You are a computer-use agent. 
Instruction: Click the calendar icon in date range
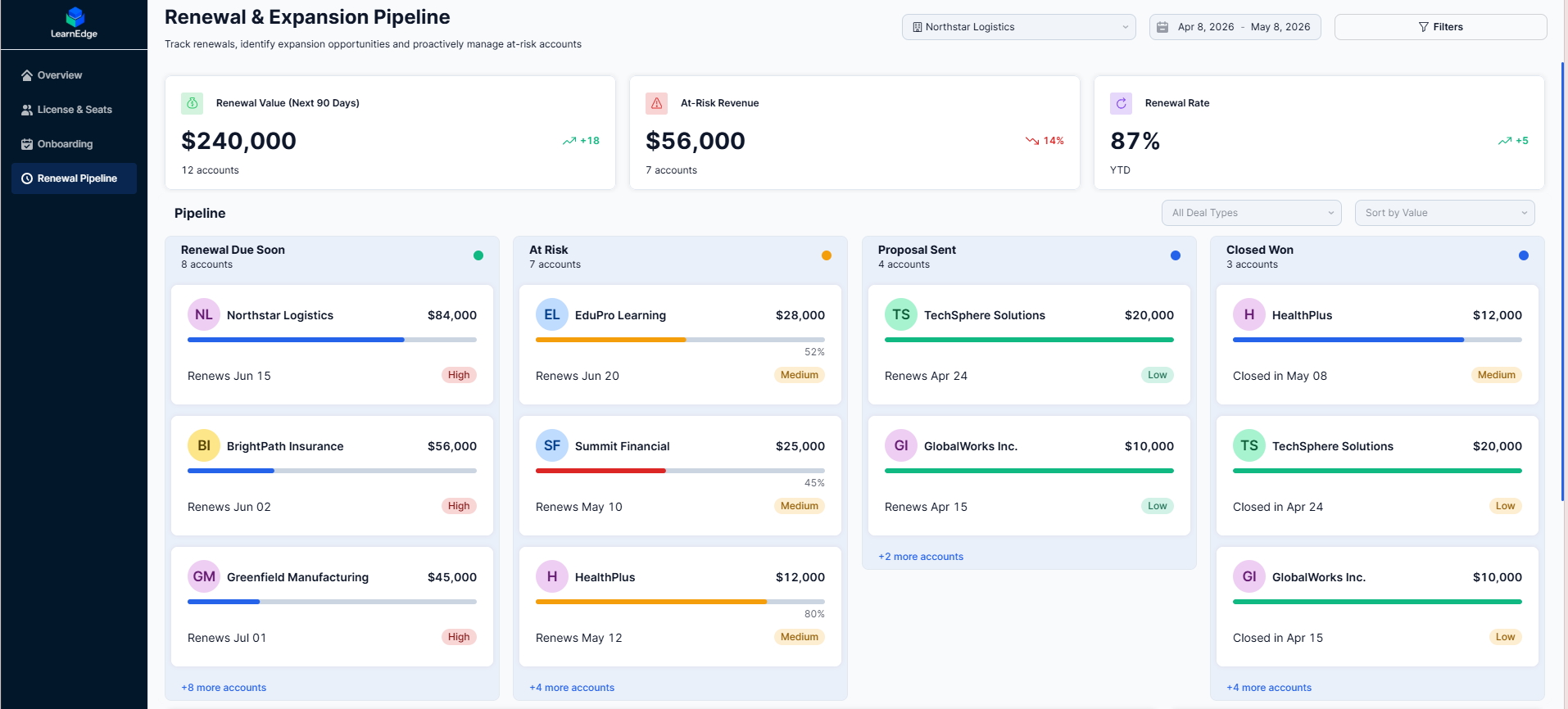tap(1162, 27)
